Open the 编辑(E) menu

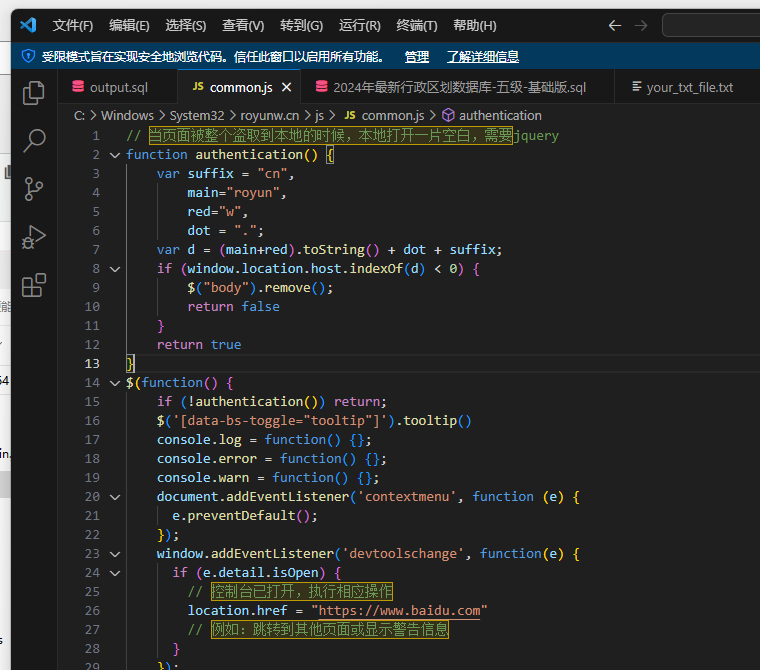tap(129, 25)
